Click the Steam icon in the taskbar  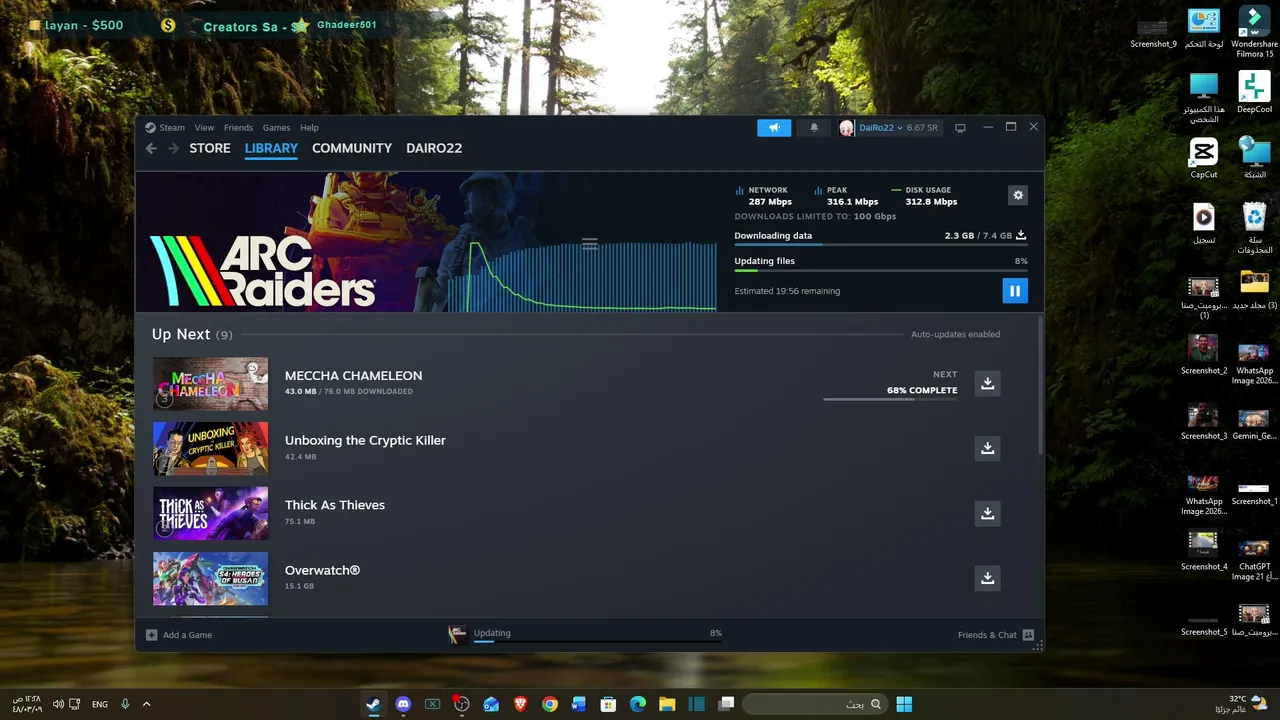373,704
